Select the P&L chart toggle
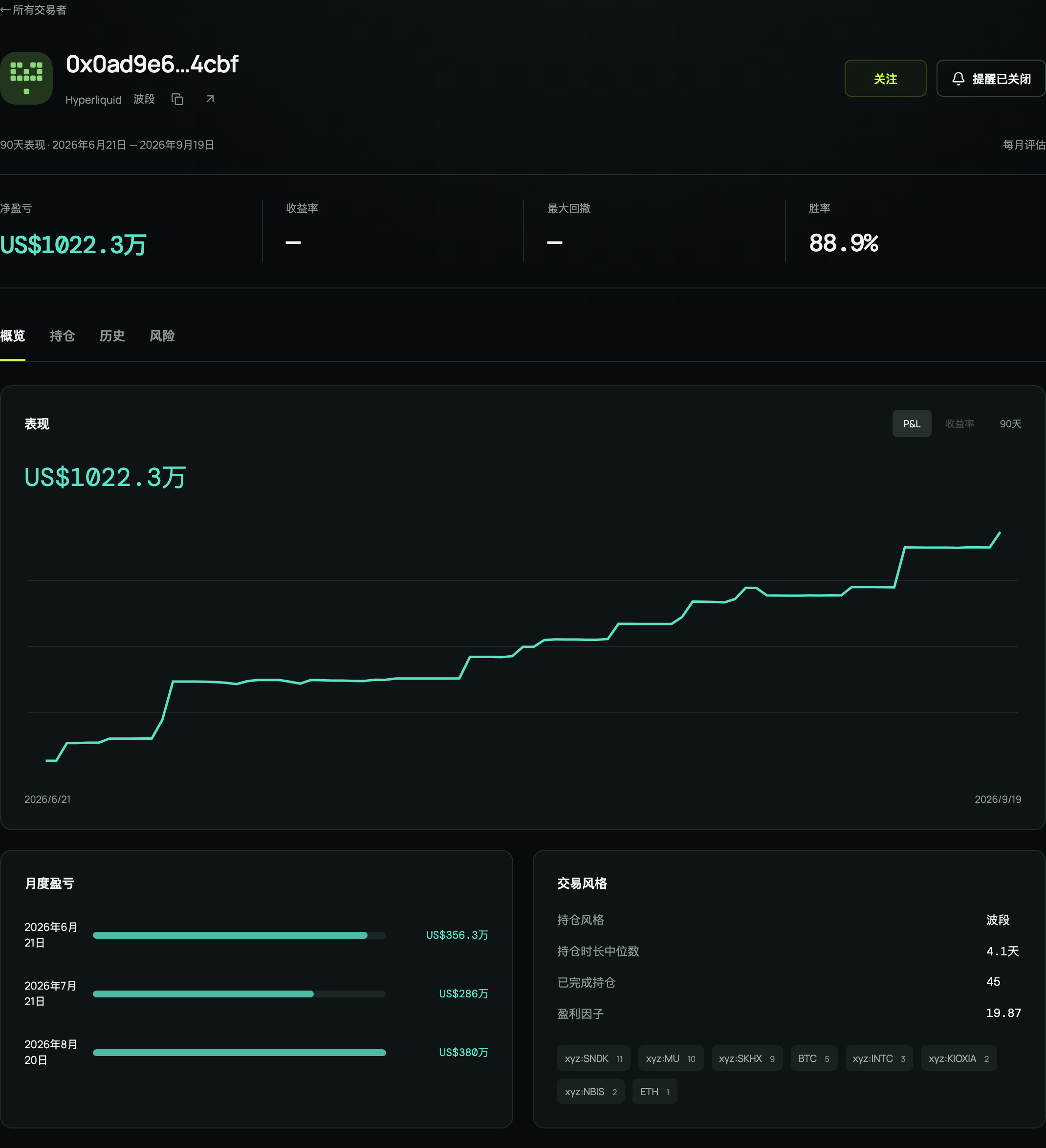 [x=912, y=424]
